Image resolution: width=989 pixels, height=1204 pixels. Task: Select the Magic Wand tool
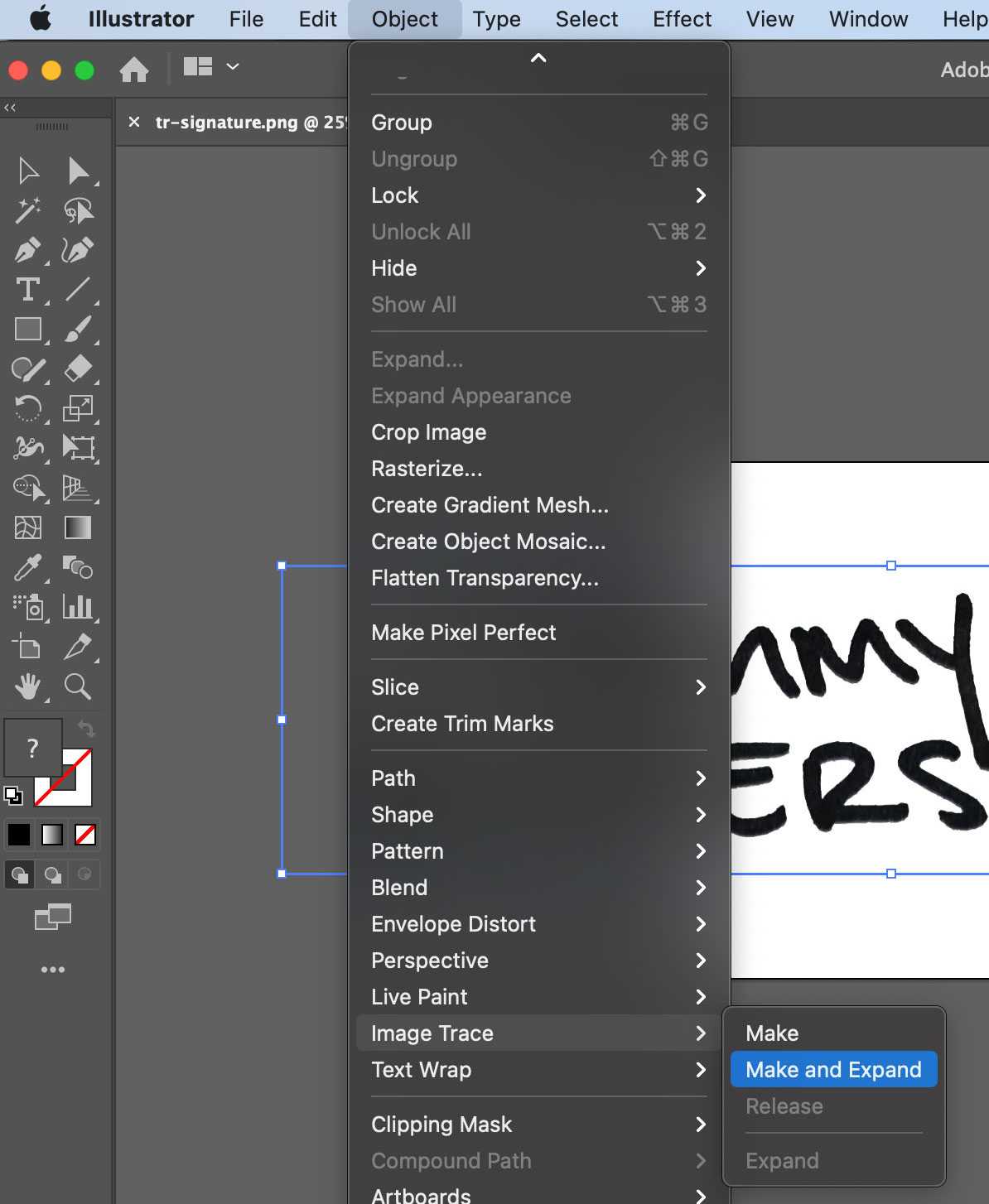(28, 210)
